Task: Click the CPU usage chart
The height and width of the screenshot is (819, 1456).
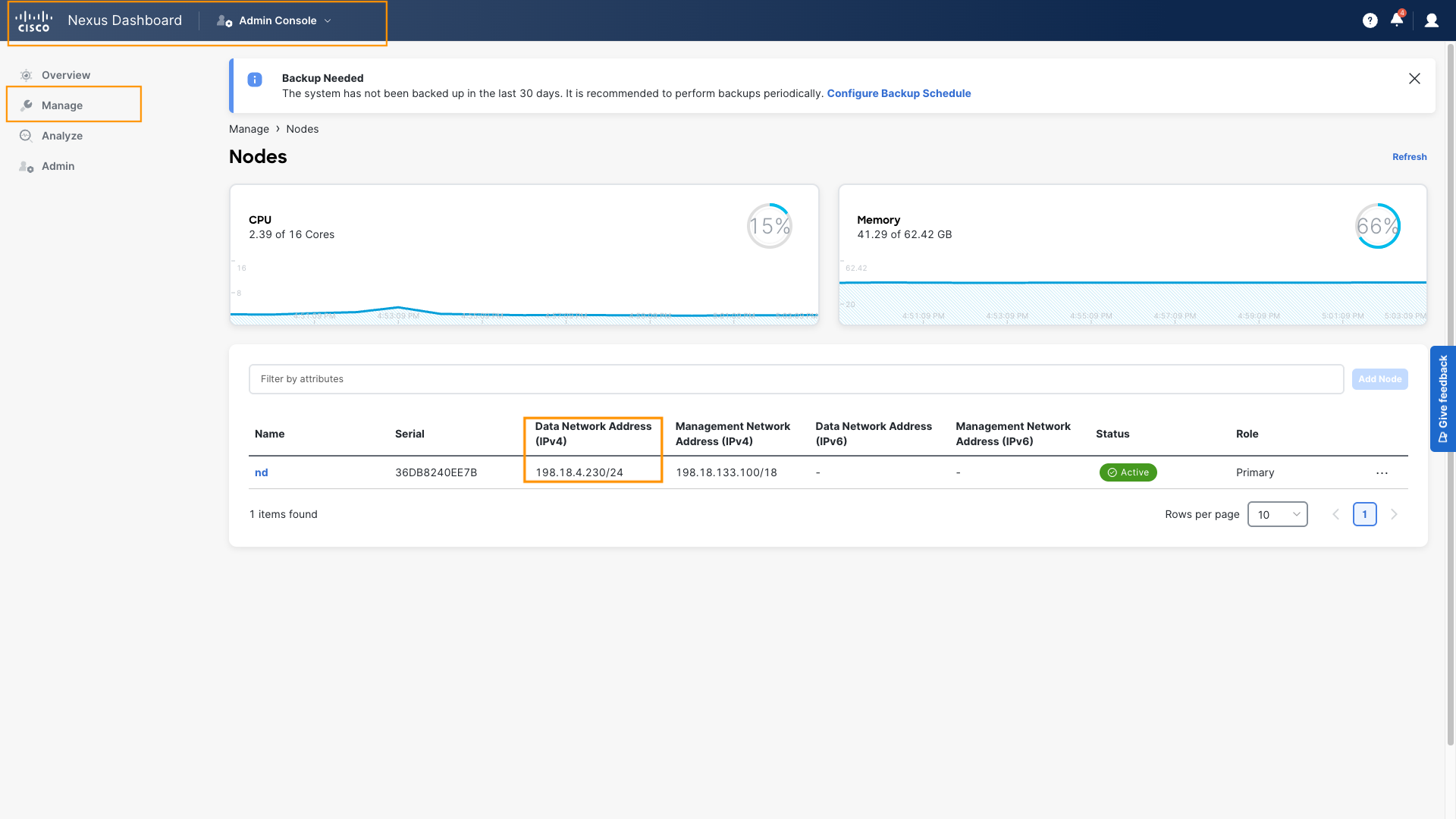Action: coord(524,292)
